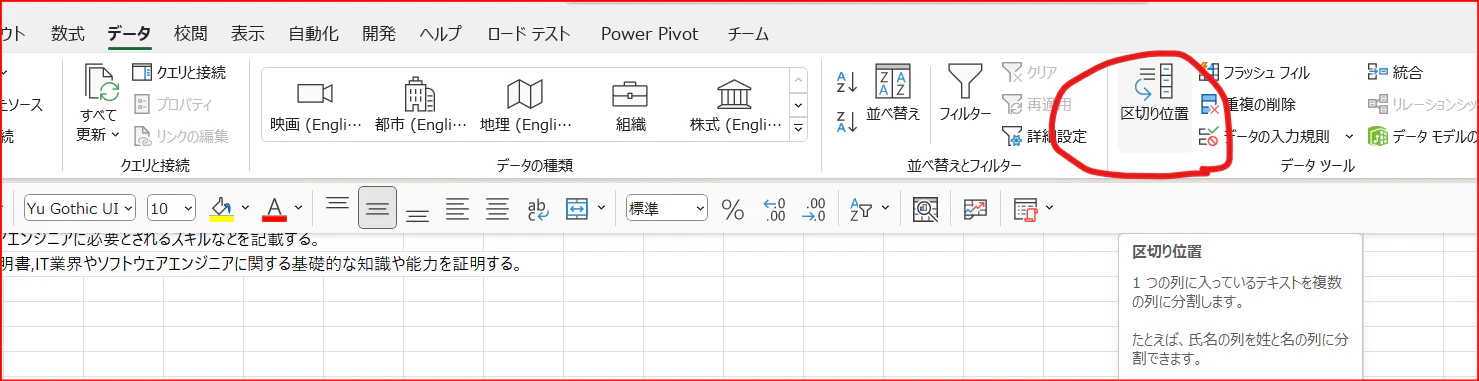Open merge cells dropdown arrow

601,208
